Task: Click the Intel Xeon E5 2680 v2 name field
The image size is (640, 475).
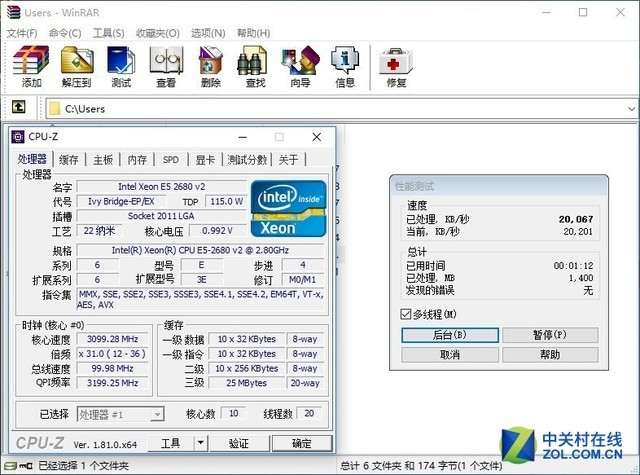Action: tap(162, 186)
